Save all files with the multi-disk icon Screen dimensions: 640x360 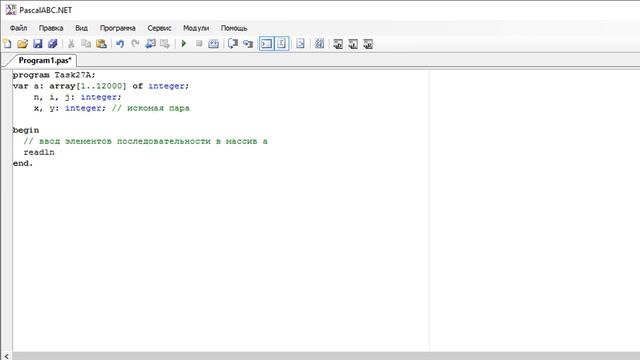coord(53,44)
